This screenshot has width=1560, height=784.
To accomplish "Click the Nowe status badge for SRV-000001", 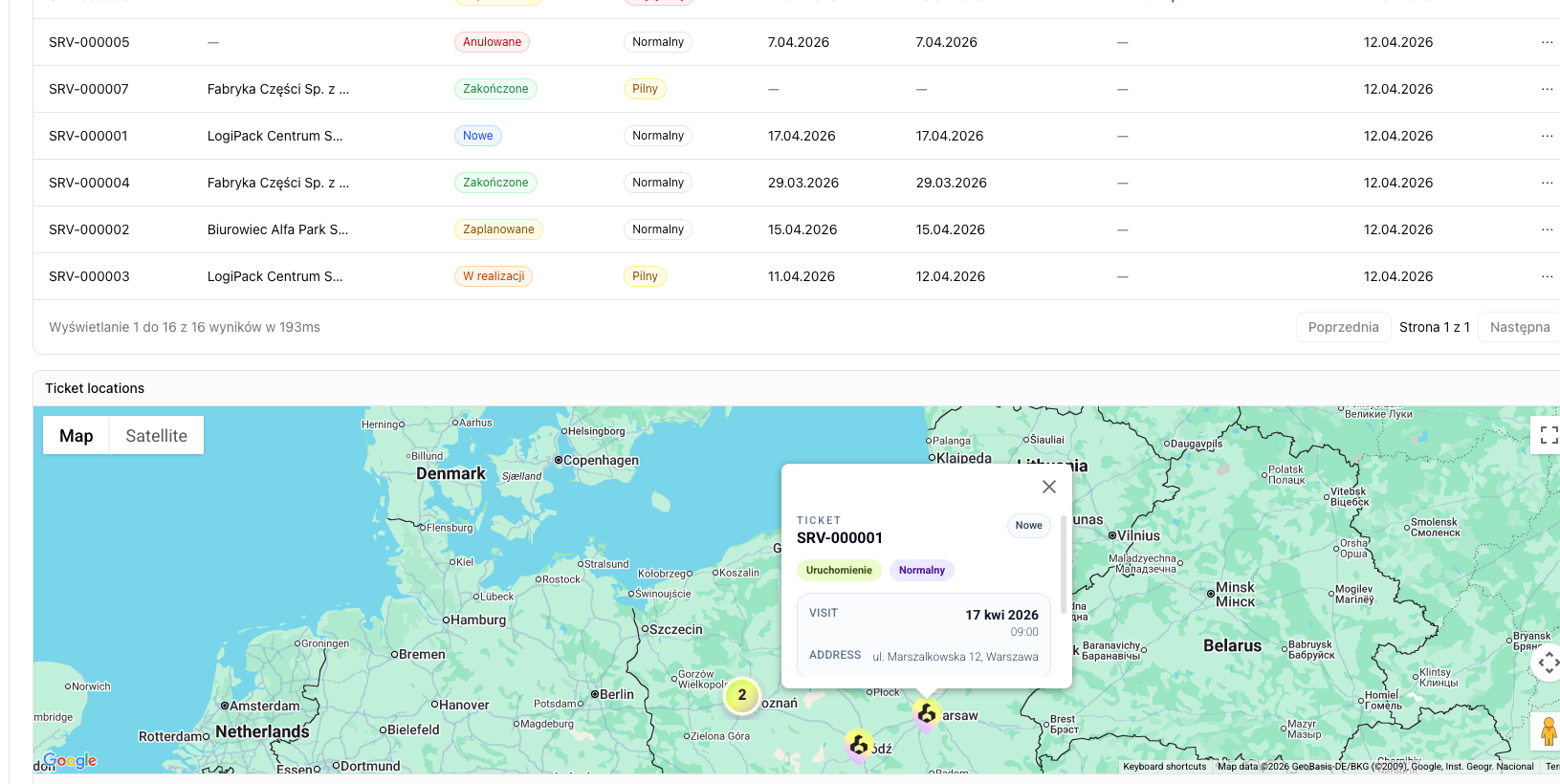I will (x=477, y=136).
